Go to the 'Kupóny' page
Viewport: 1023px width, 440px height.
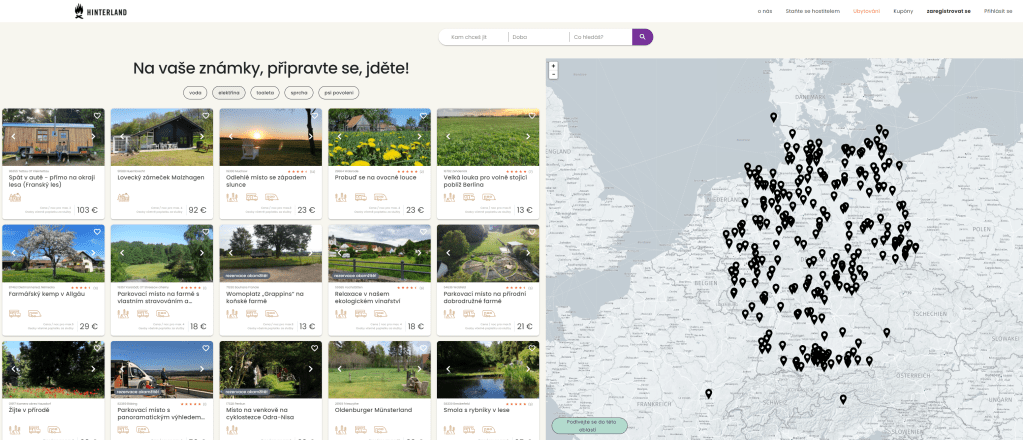(x=903, y=11)
